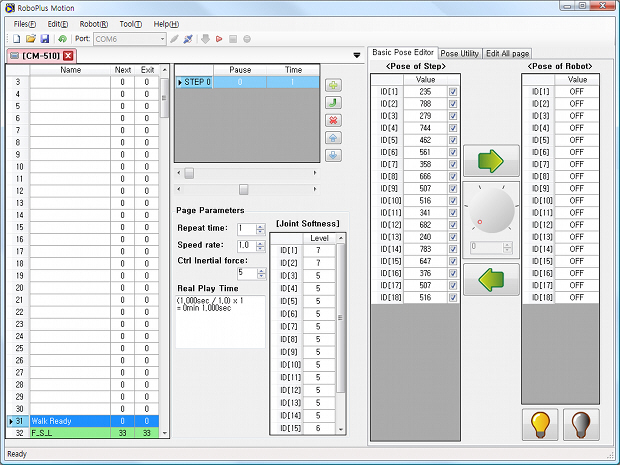Move step down with down arrow icon

click(x=333, y=155)
